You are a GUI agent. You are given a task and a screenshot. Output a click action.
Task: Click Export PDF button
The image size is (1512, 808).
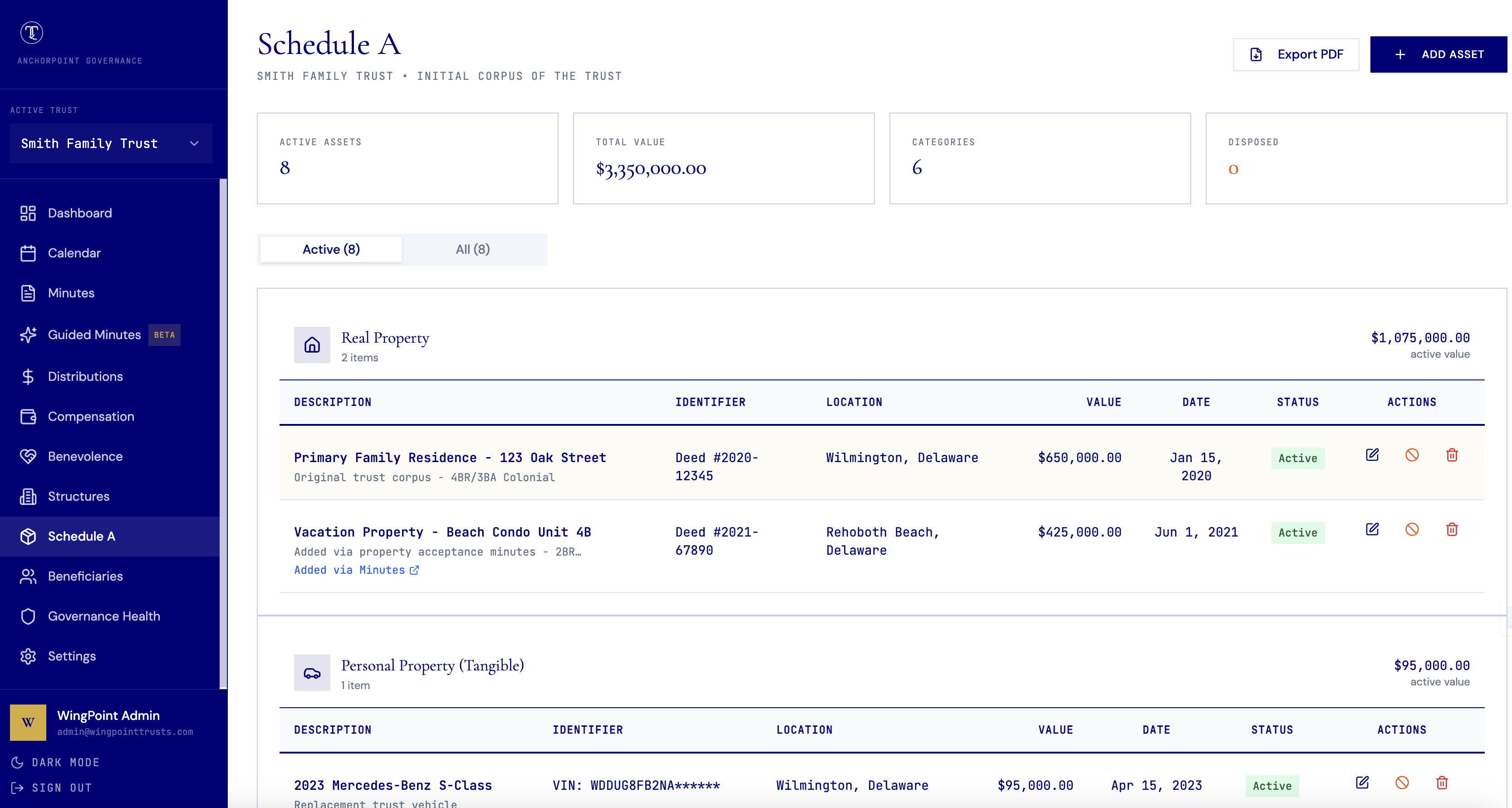coord(1296,54)
